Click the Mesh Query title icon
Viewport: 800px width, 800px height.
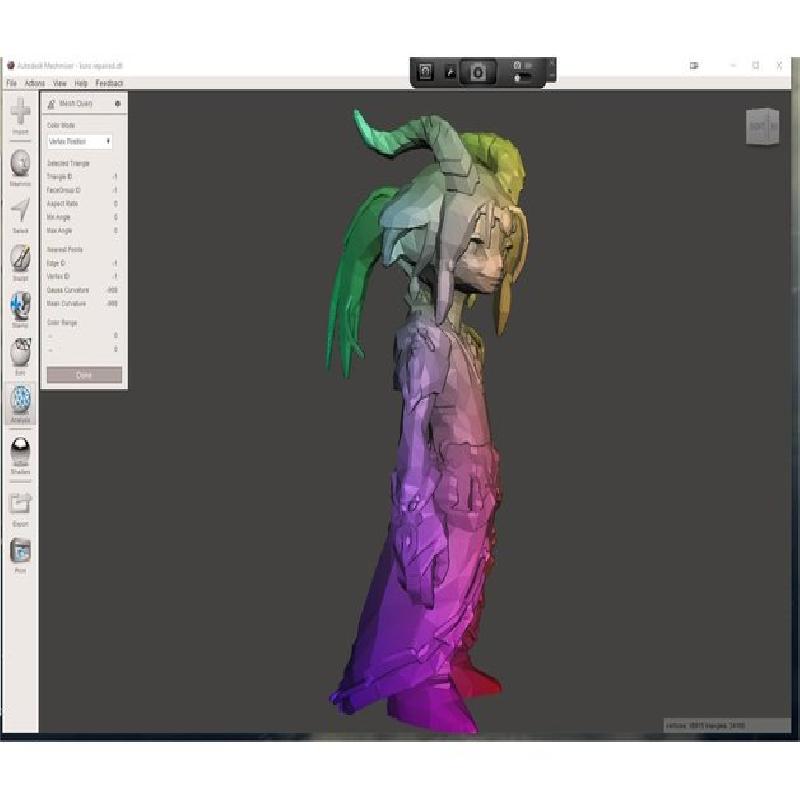51,104
